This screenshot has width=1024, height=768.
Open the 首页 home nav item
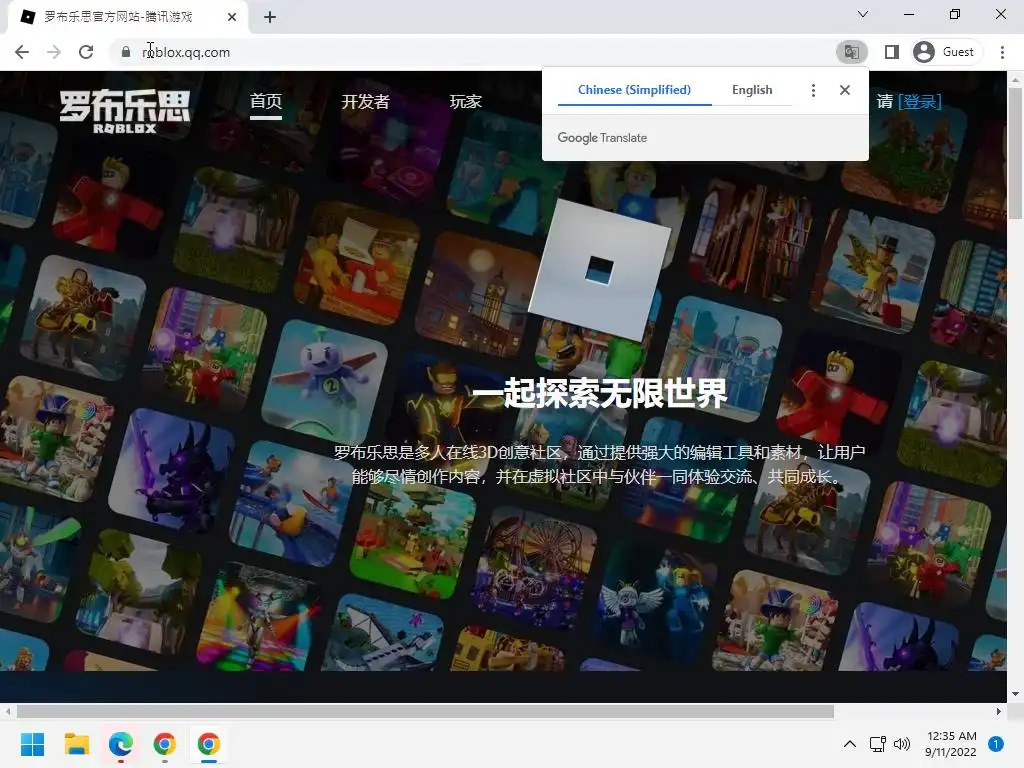click(x=266, y=102)
